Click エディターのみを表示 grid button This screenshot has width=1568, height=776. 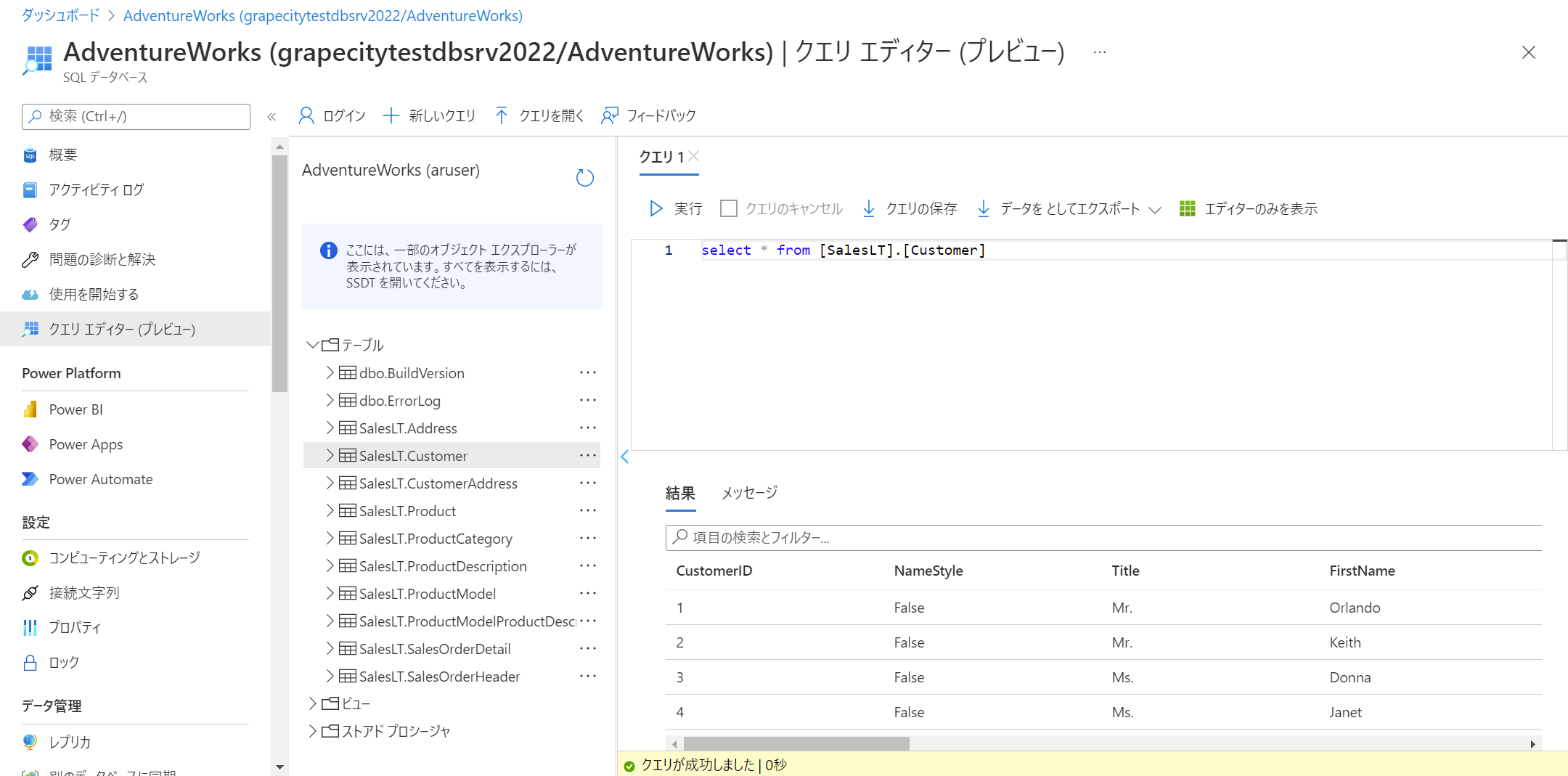point(1249,208)
